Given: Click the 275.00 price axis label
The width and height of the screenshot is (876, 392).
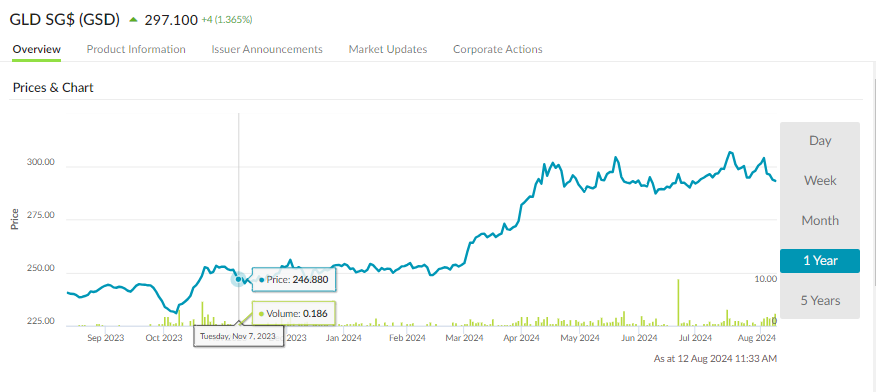Looking at the screenshot, I should point(40,216).
